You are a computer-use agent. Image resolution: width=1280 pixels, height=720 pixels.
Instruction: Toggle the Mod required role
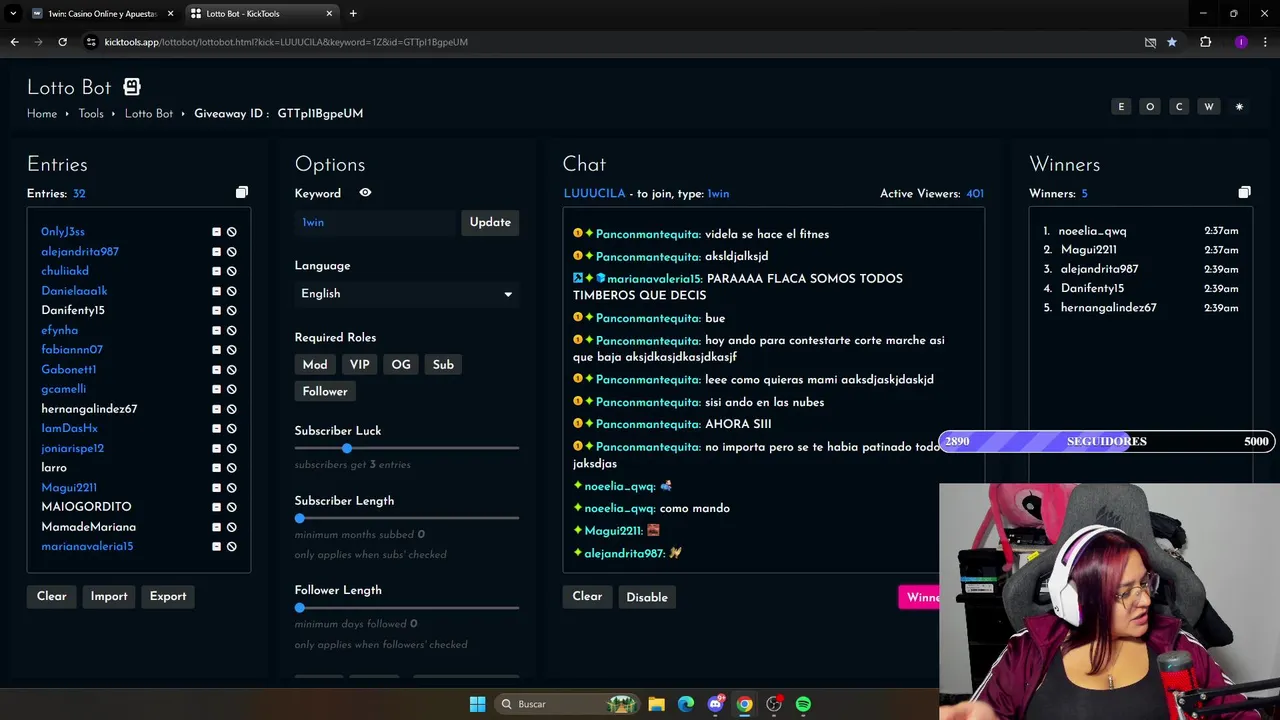(x=315, y=365)
